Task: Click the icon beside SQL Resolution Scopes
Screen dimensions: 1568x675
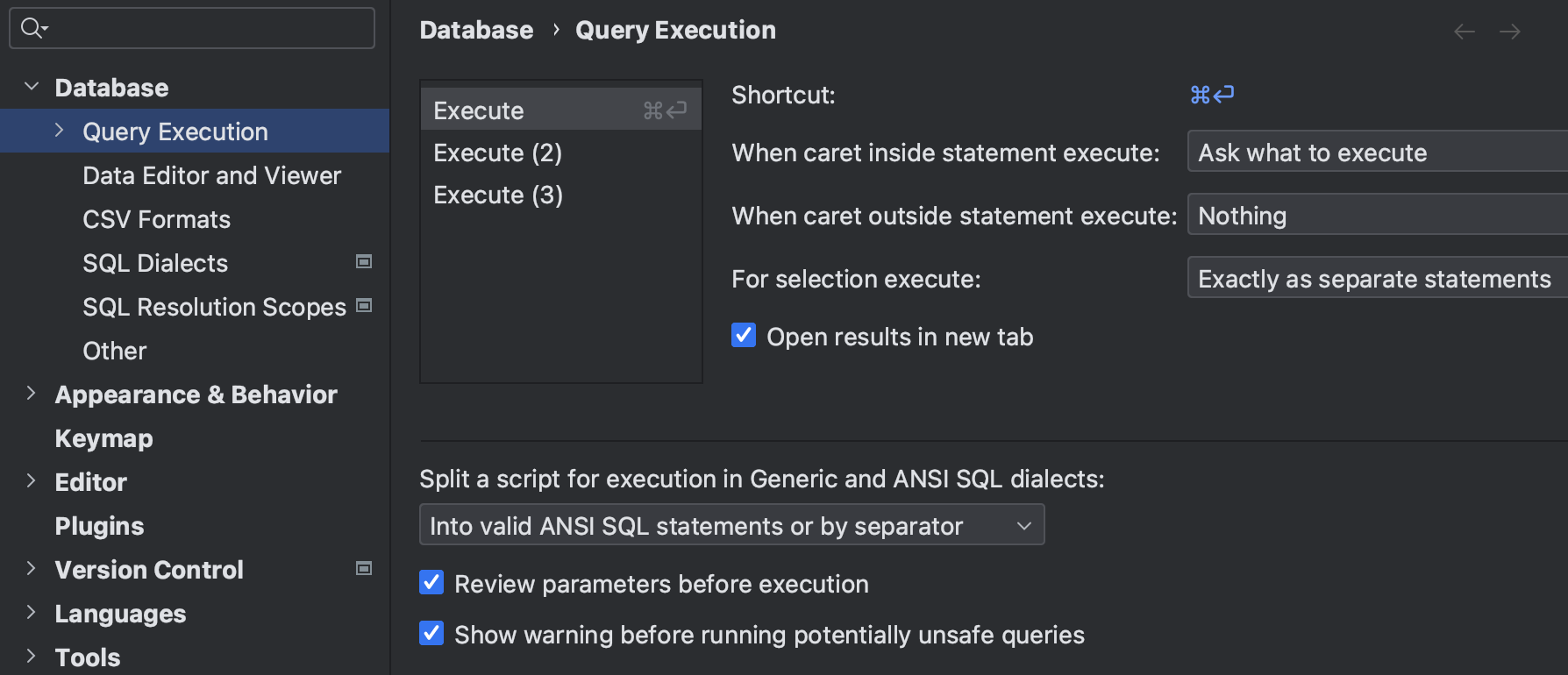Action: coord(364,305)
